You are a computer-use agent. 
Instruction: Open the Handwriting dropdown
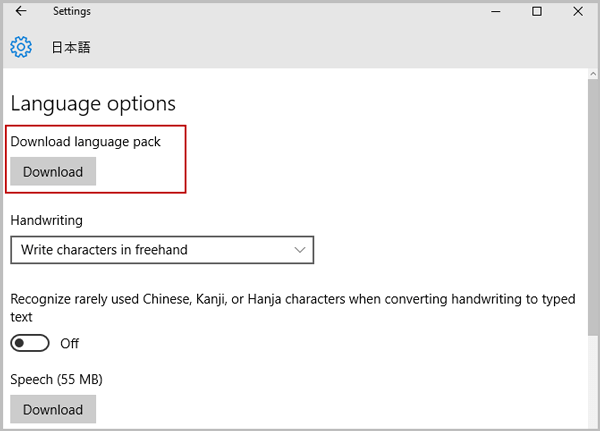click(x=162, y=250)
